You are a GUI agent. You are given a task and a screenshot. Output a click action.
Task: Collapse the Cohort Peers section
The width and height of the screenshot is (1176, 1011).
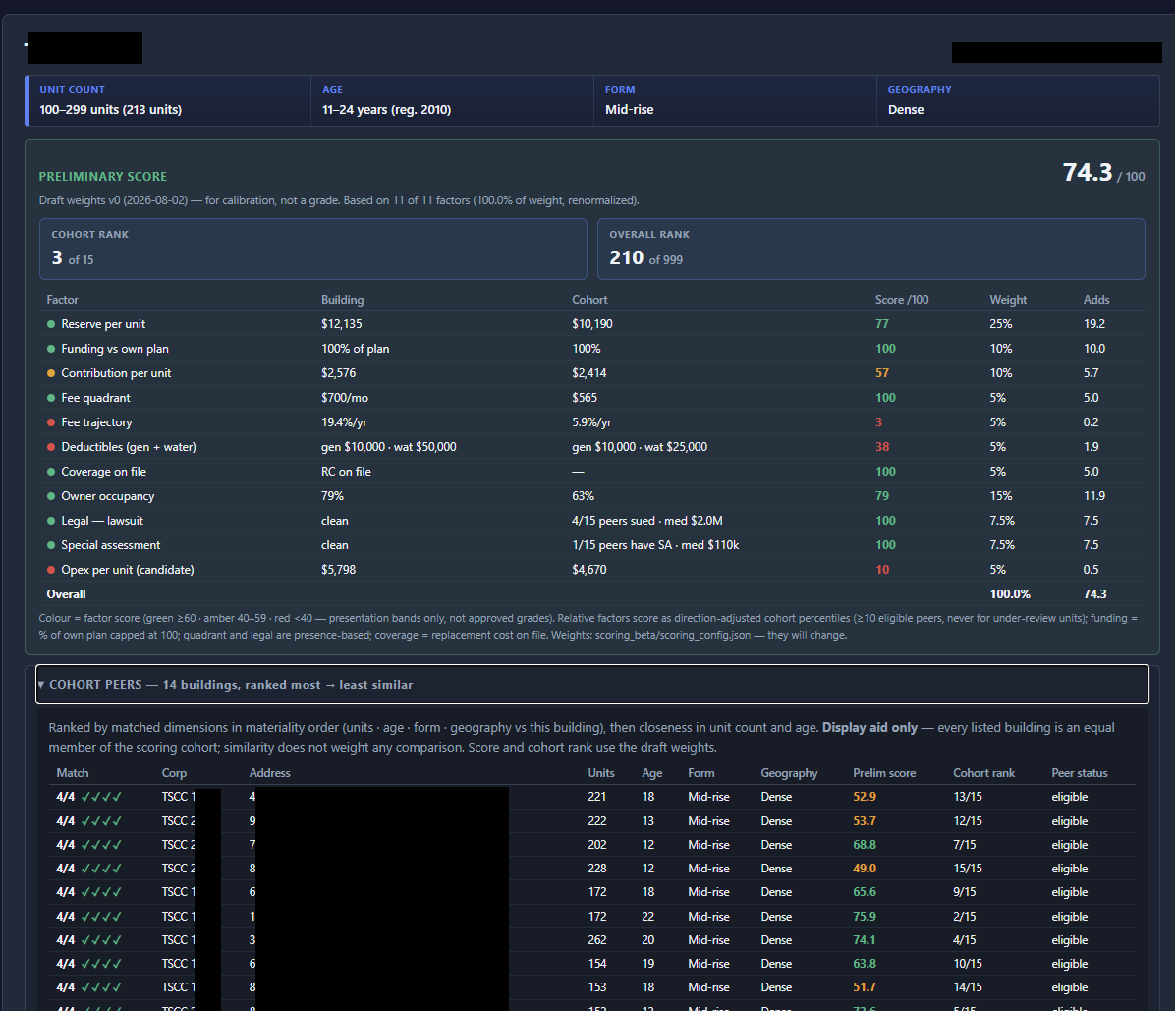pos(591,684)
